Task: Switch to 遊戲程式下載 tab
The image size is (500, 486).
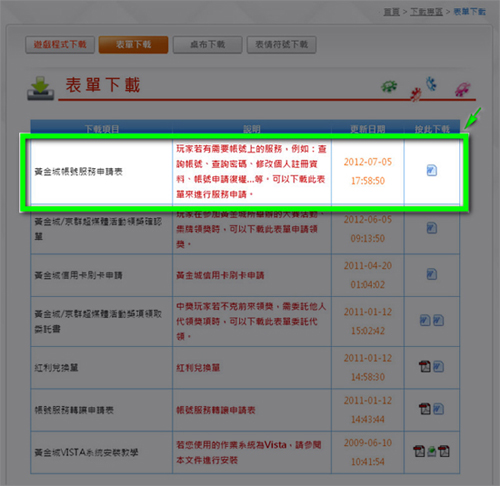Action: point(60,45)
